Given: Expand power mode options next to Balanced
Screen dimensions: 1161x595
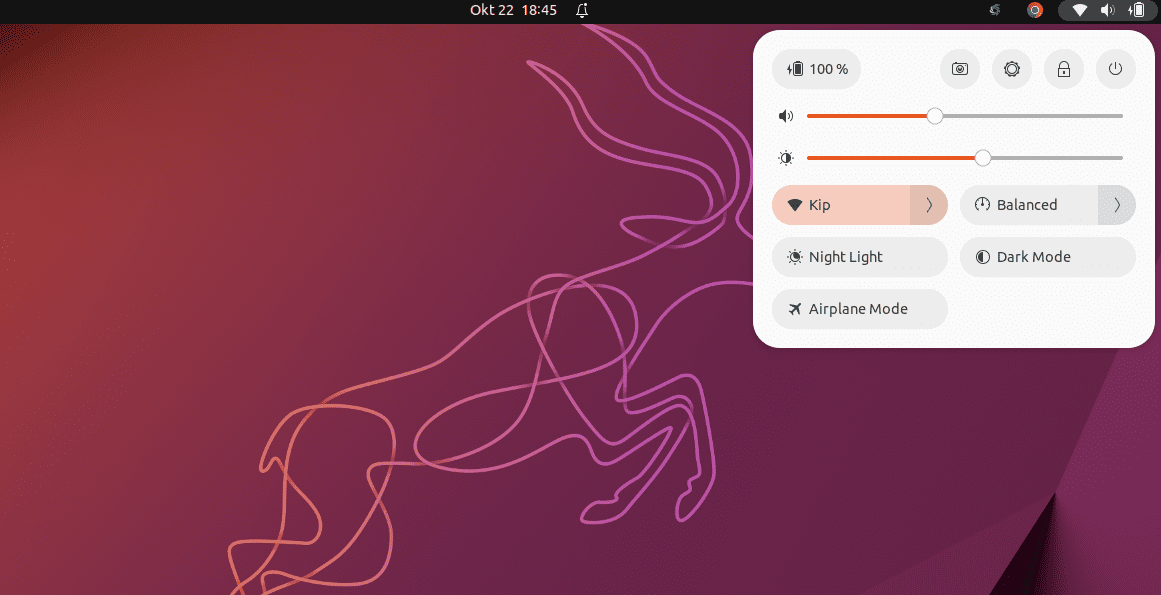Looking at the screenshot, I should coord(1117,205).
